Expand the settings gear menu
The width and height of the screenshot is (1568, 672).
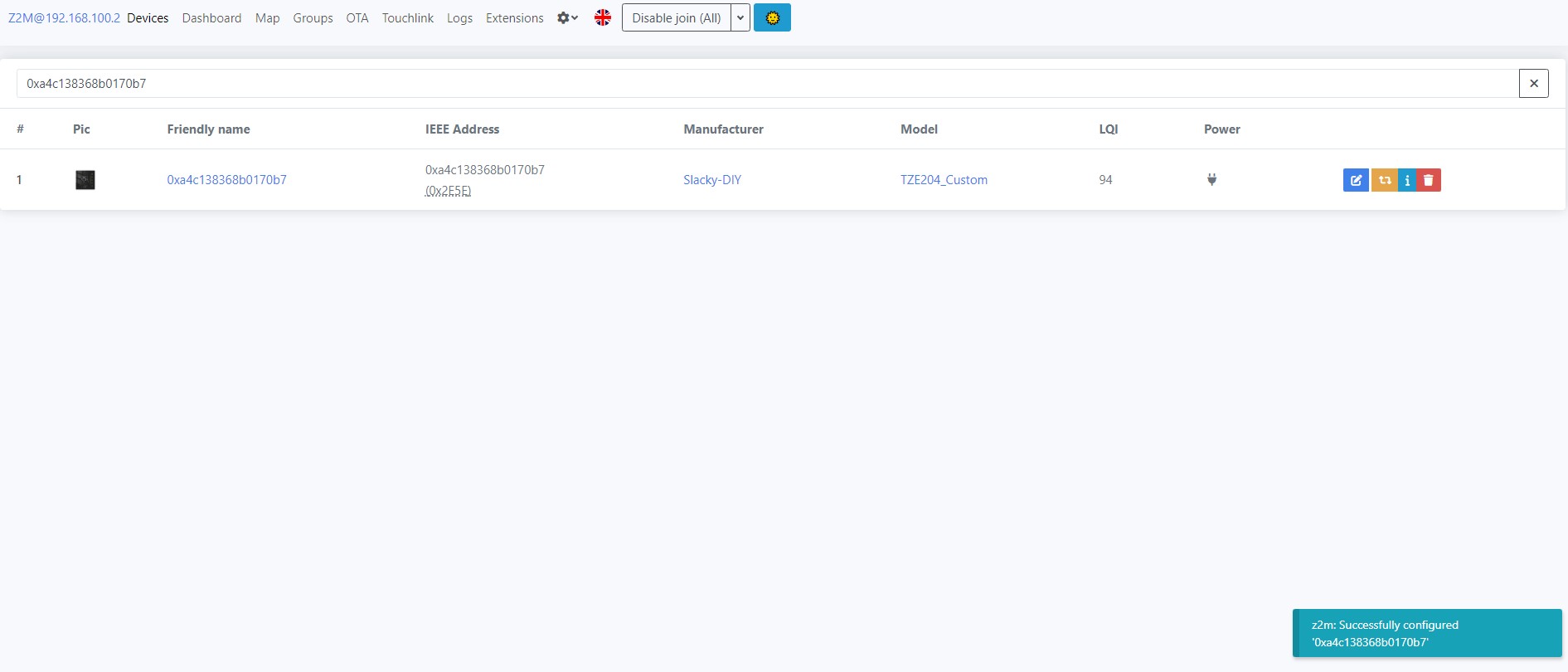point(567,17)
